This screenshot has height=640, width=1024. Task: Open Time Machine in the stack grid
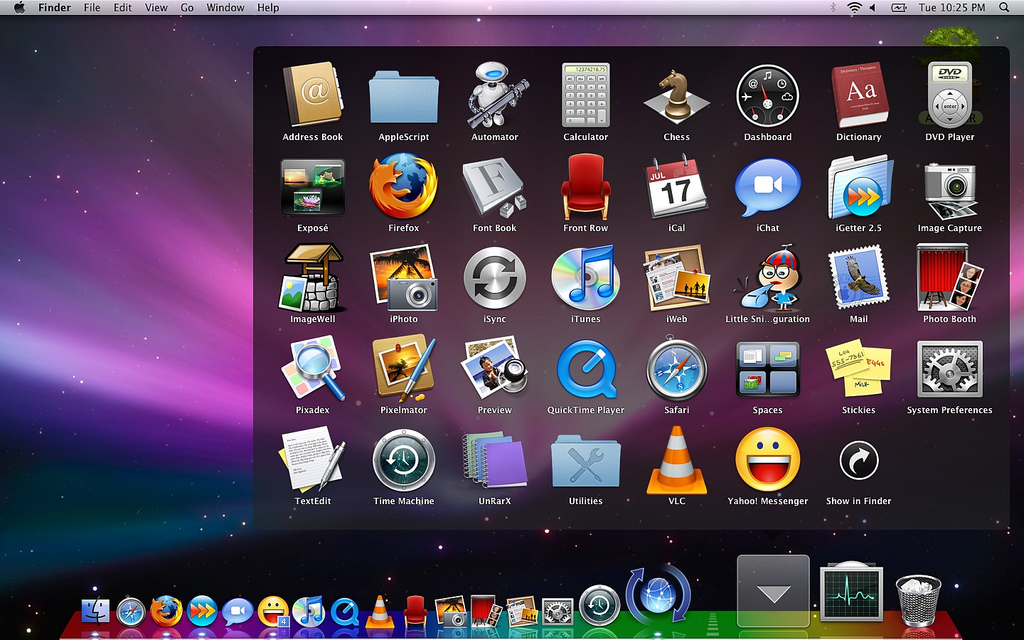tap(404, 460)
